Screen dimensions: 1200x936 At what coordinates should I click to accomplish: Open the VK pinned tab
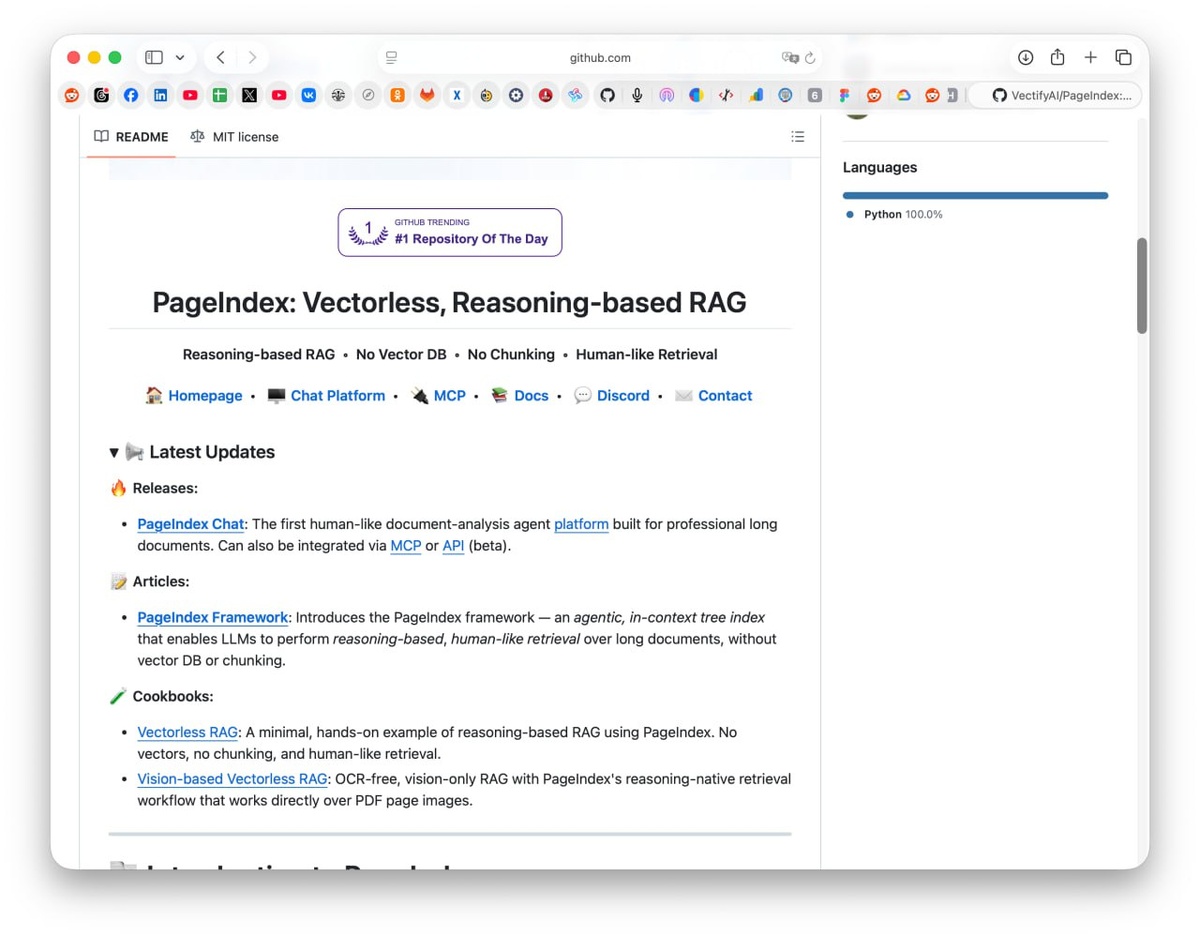coord(309,95)
